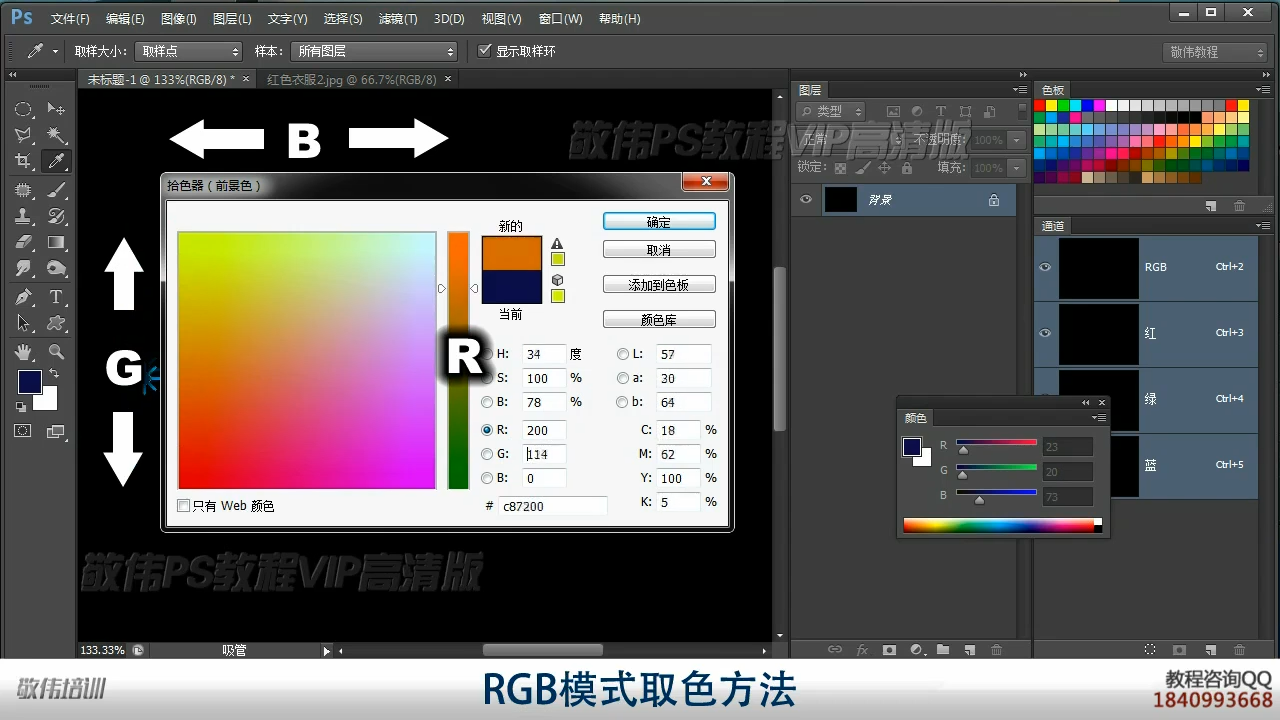Select the Clone Stamp tool
The height and width of the screenshot is (720, 1280).
(x=23, y=216)
